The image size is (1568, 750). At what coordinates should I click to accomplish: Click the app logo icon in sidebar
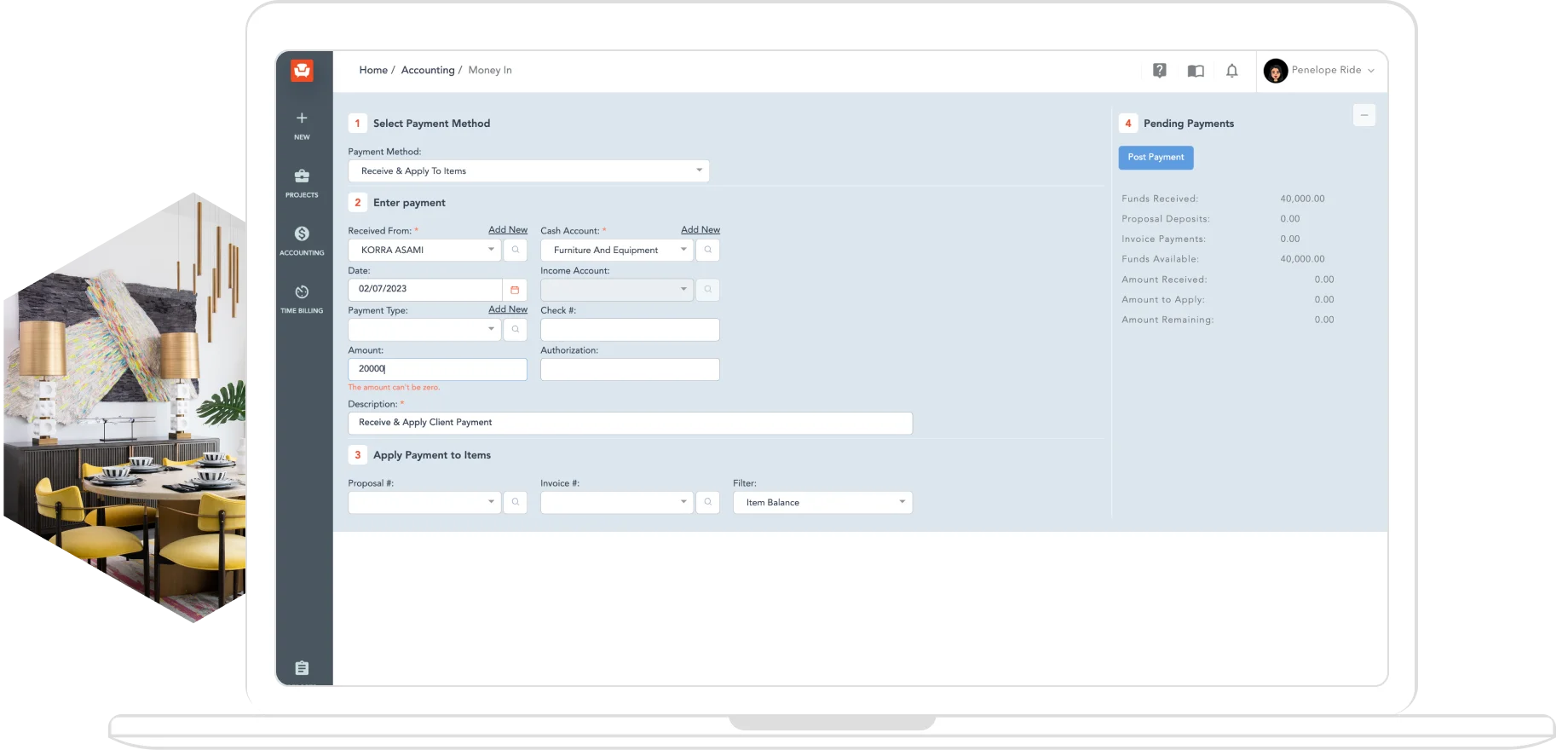(302, 71)
